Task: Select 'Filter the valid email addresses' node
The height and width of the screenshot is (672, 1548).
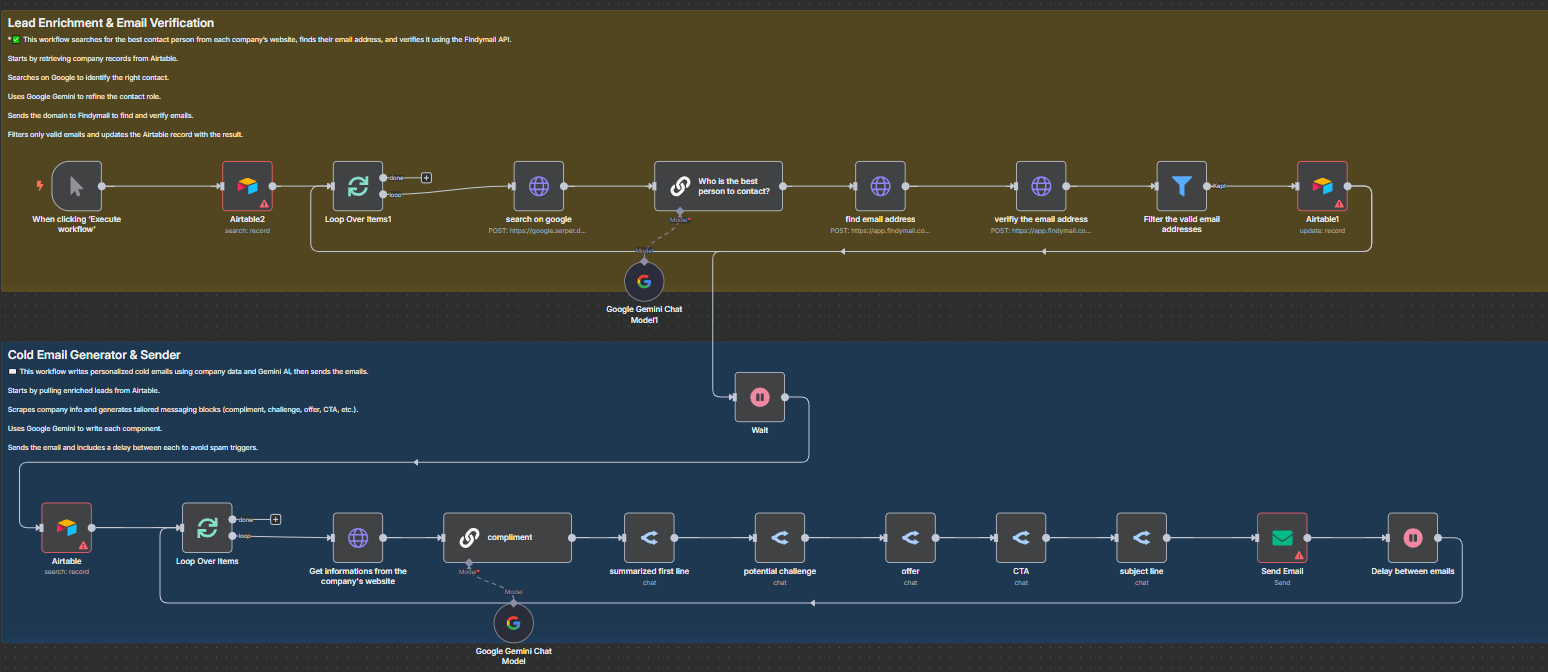Action: (x=1182, y=186)
